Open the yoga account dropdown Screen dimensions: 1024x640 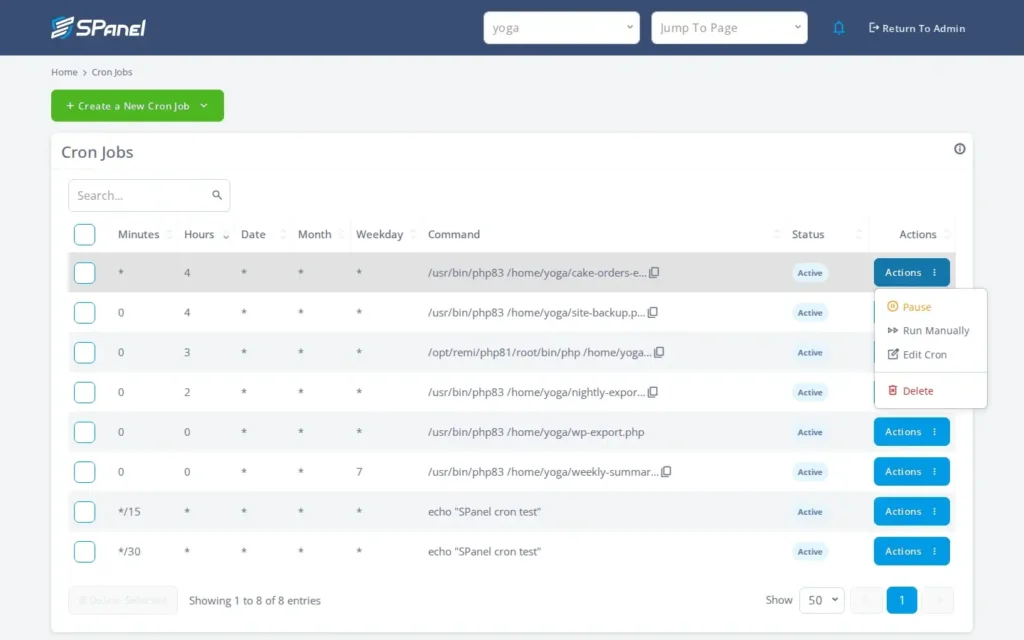click(561, 27)
